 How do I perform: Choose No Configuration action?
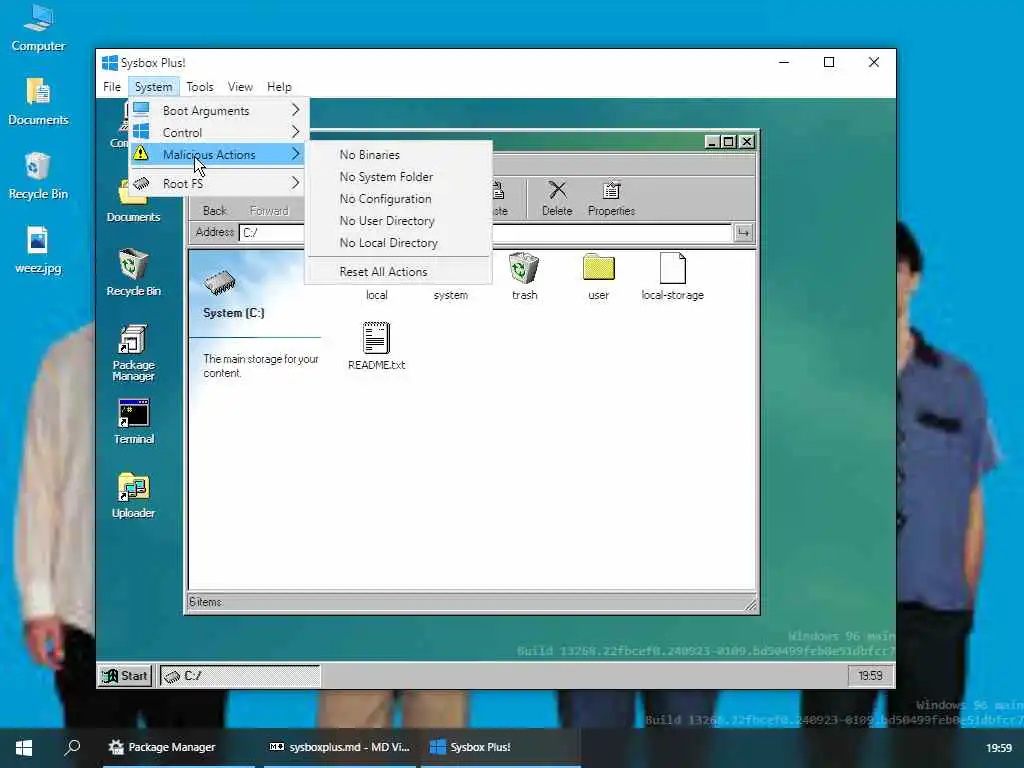pyautogui.click(x=398, y=199)
